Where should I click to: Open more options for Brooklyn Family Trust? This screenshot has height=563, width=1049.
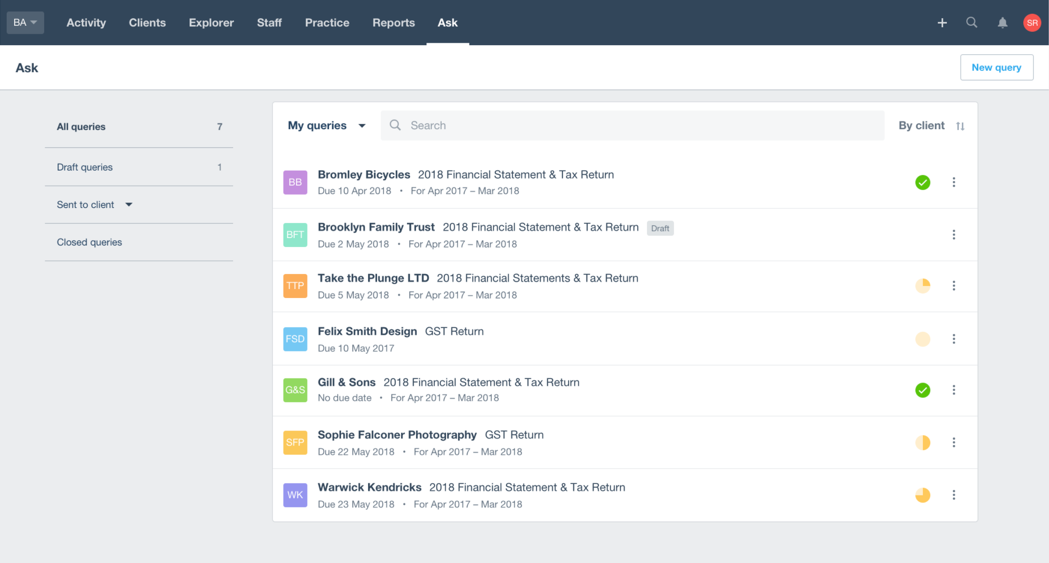click(954, 235)
